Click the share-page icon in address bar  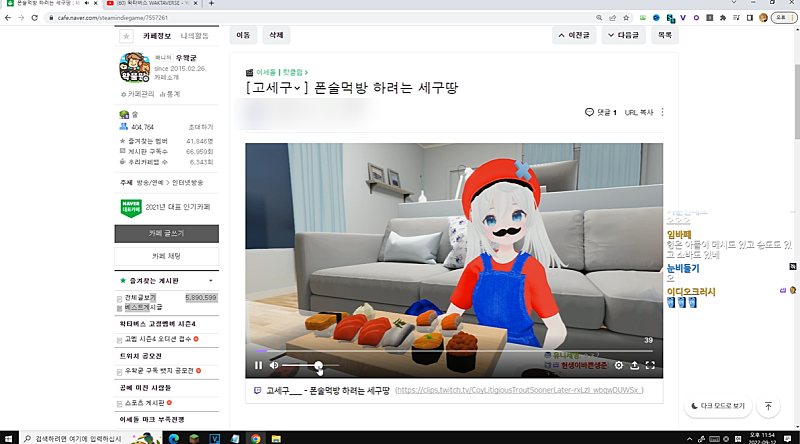coord(612,18)
